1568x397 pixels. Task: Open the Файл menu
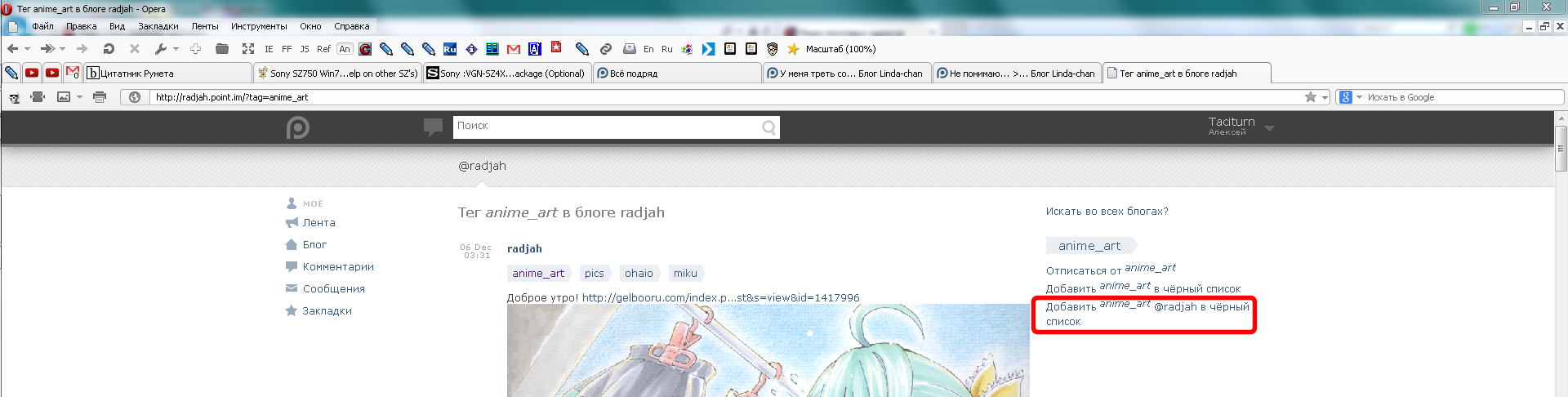(x=42, y=26)
